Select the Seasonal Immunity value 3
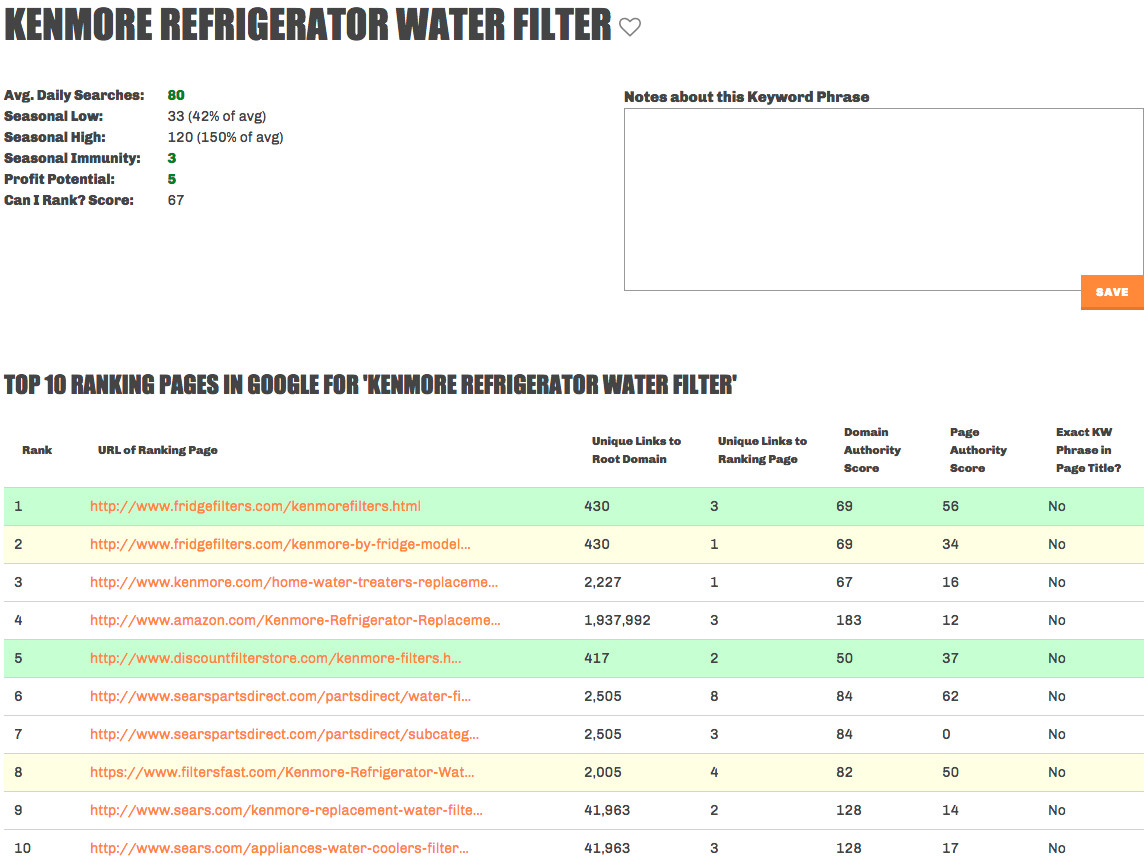The height and width of the screenshot is (856, 1144). [172, 158]
